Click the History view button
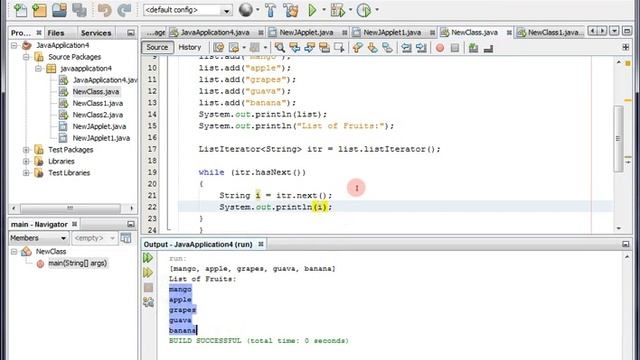Image resolution: width=640 pixels, height=360 pixels. (190, 47)
